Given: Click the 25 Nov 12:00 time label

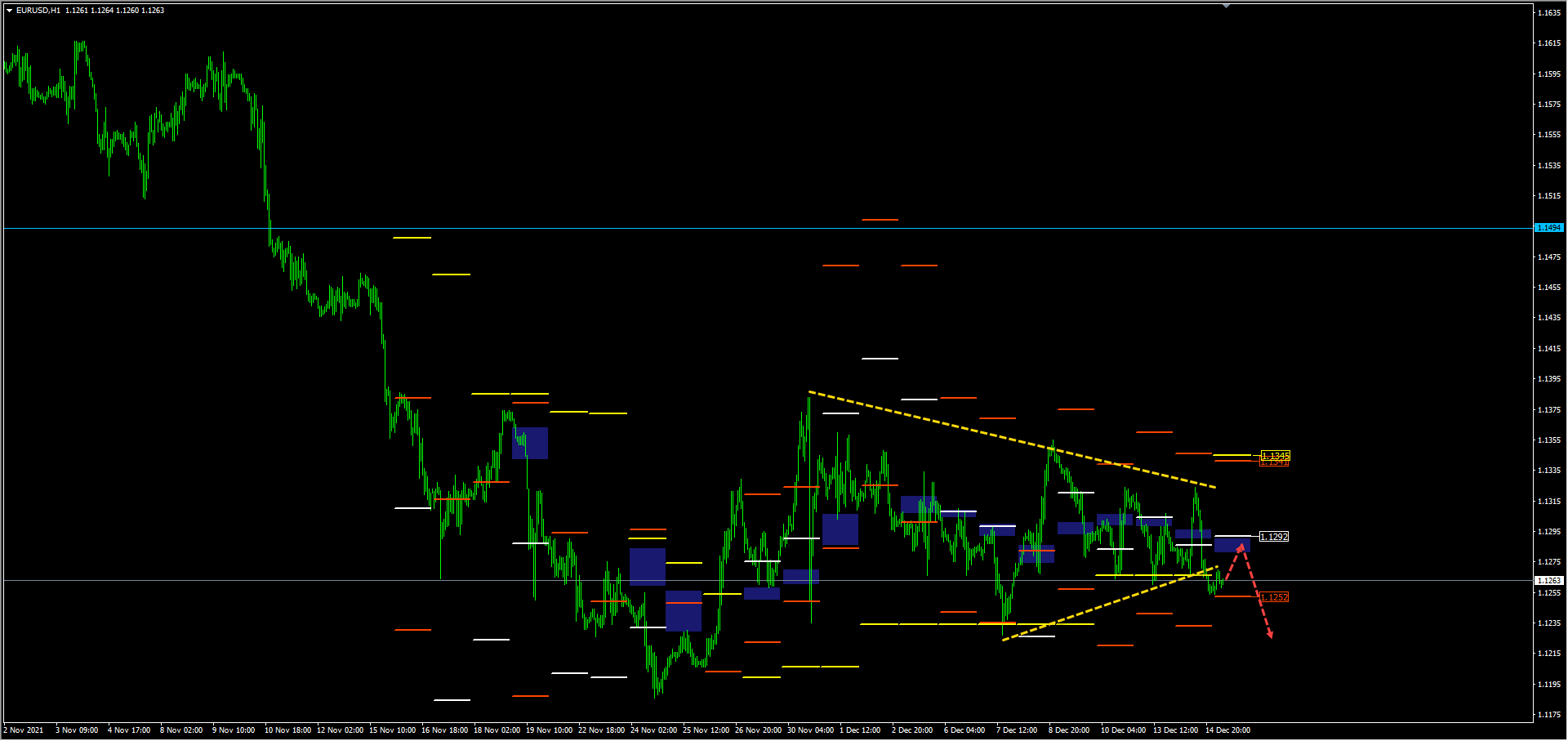Looking at the screenshot, I should [706, 730].
